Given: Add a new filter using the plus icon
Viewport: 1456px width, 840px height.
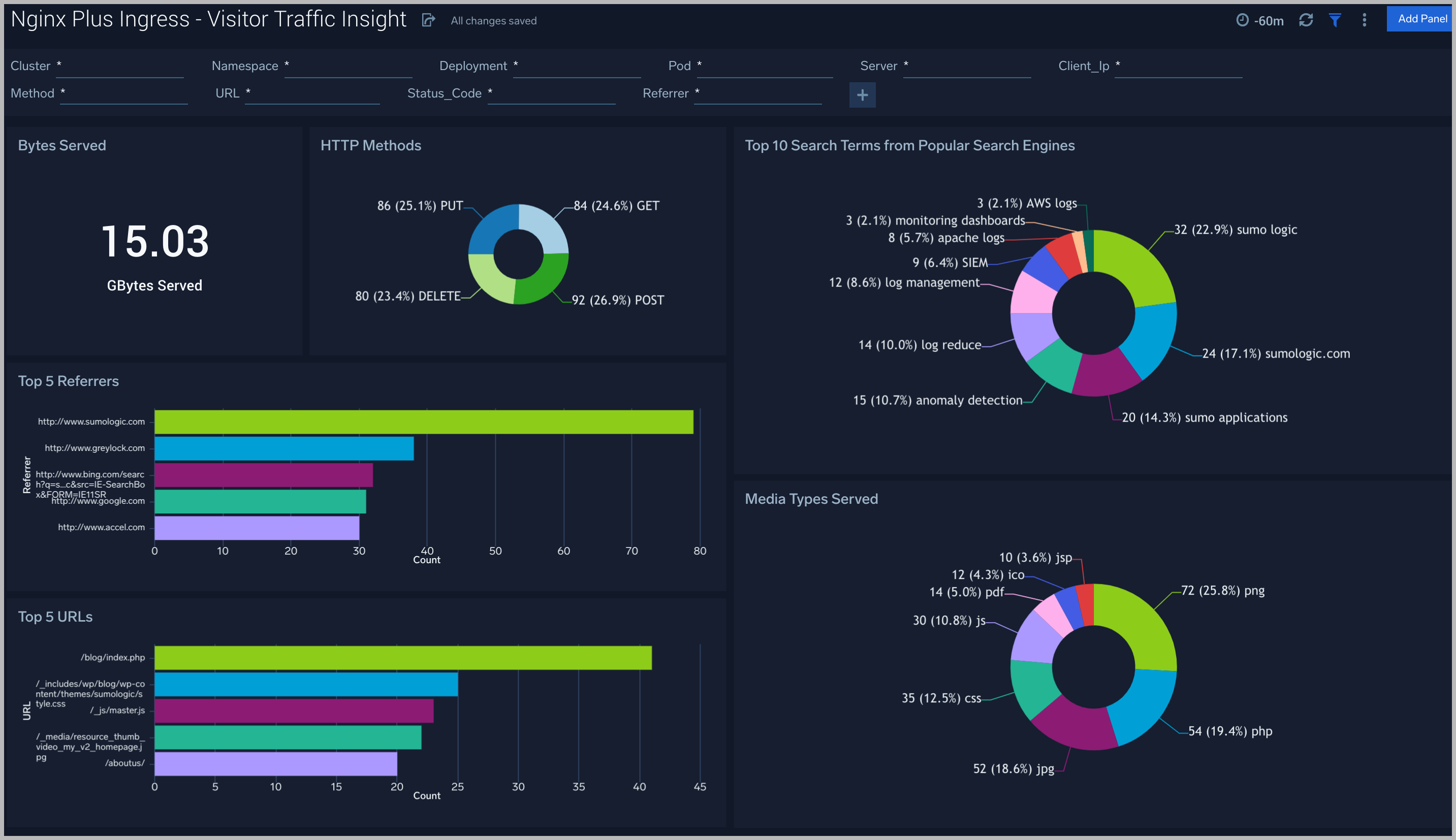Looking at the screenshot, I should coord(862,94).
